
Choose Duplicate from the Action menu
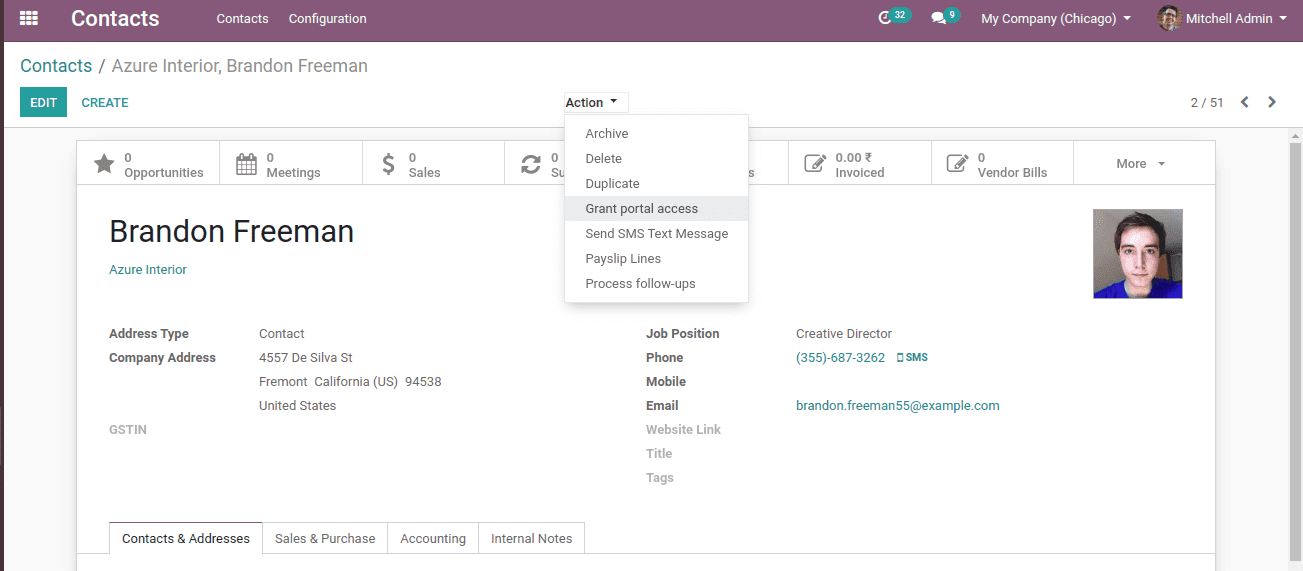pos(656,183)
